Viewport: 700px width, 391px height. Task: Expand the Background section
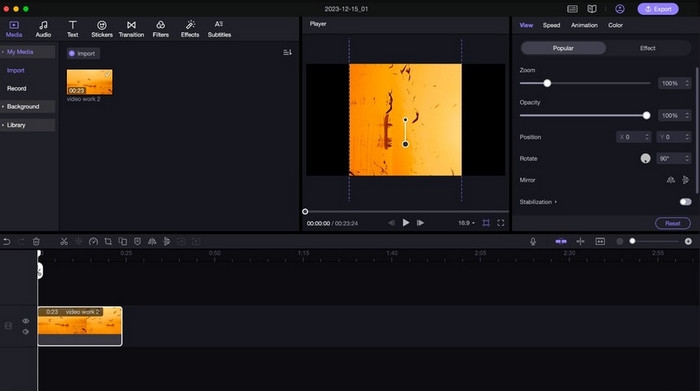pos(28,107)
